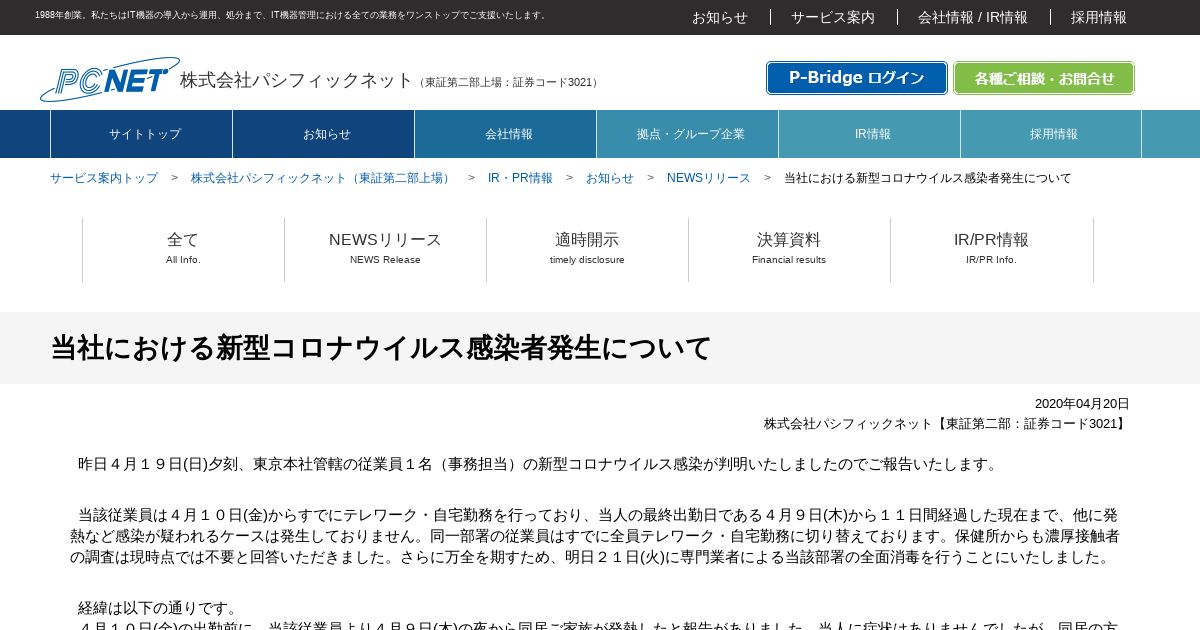Click the date 2020年04月20日
Image resolution: width=1200 pixels, height=630 pixels.
1082,404
